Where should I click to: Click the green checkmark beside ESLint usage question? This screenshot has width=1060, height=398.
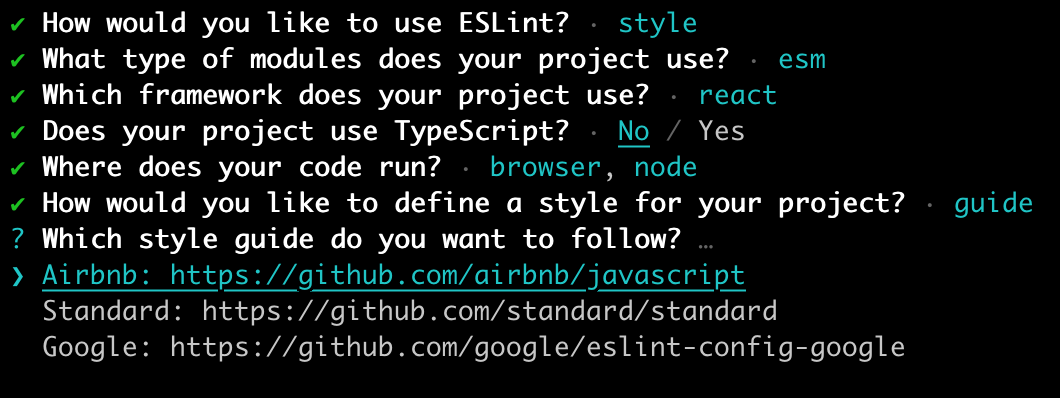(18, 24)
